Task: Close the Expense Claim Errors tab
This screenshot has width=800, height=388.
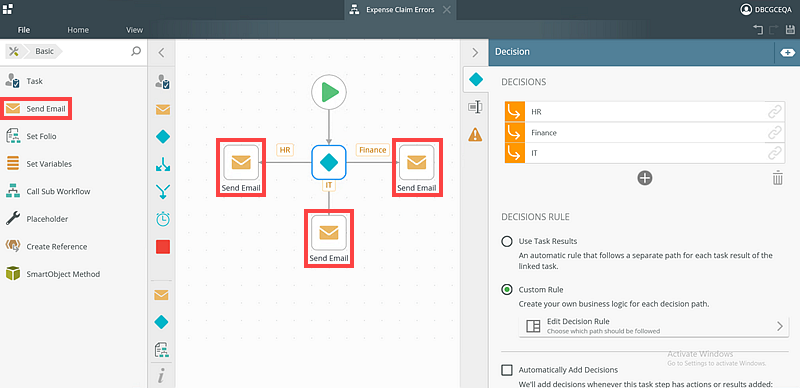Action: [x=446, y=10]
